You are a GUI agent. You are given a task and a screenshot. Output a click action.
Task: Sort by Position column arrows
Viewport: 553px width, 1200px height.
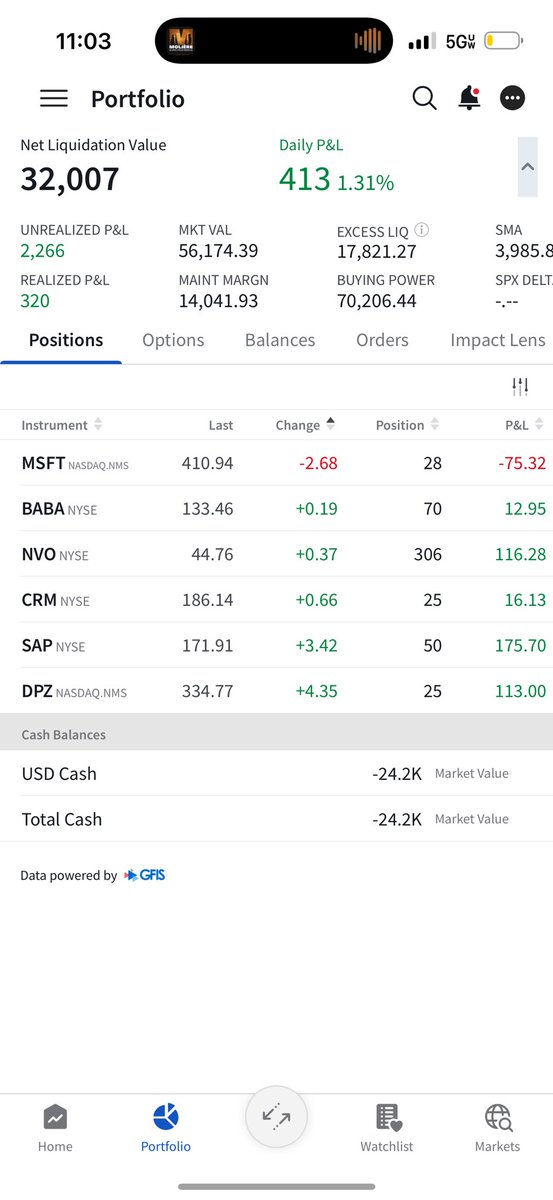pyautogui.click(x=434, y=425)
